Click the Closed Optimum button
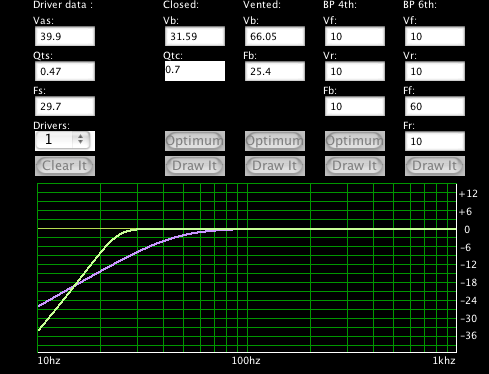This screenshot has height=374, width=489. (195, 141)
